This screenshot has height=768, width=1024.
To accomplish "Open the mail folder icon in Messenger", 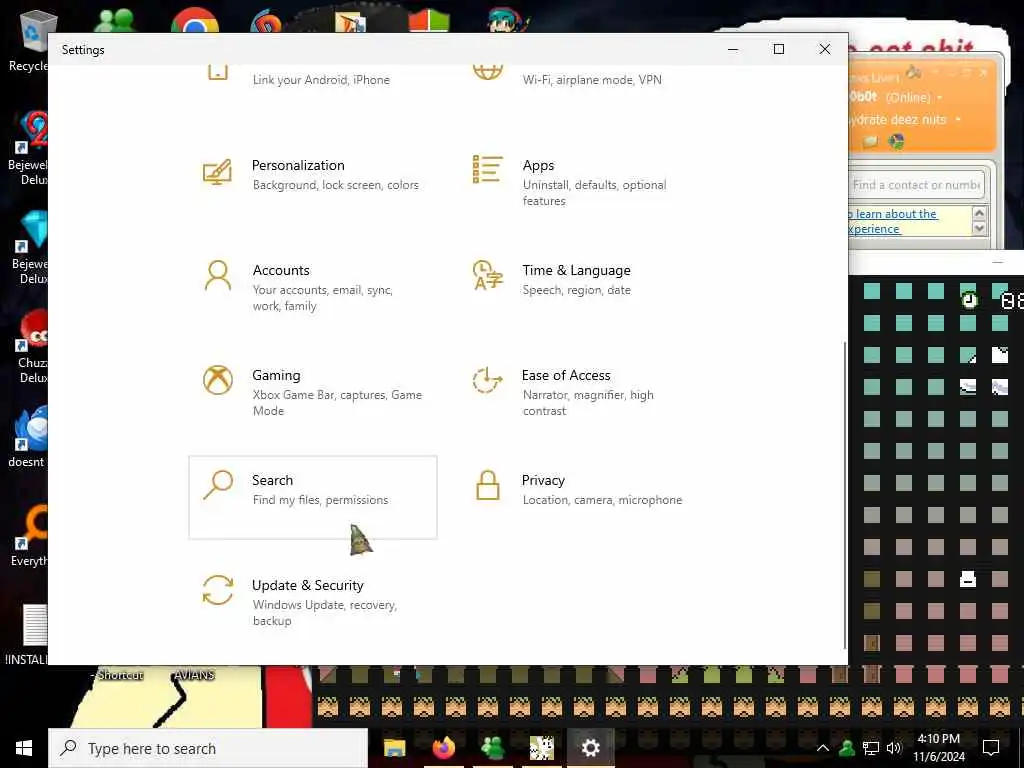I will click(870, 142).
